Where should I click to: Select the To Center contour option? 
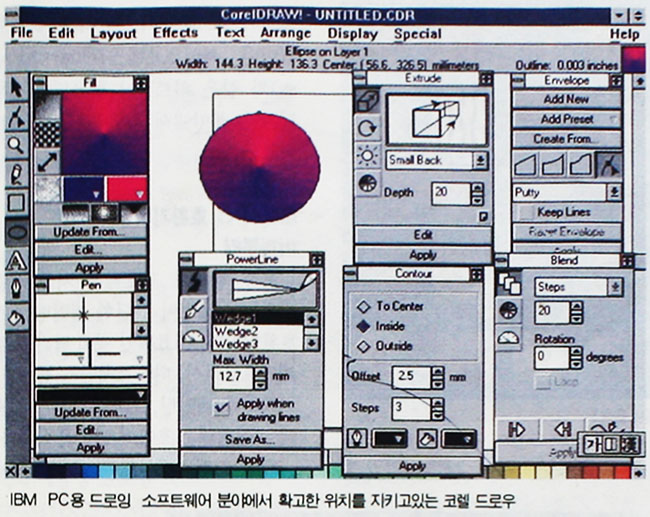390,306
